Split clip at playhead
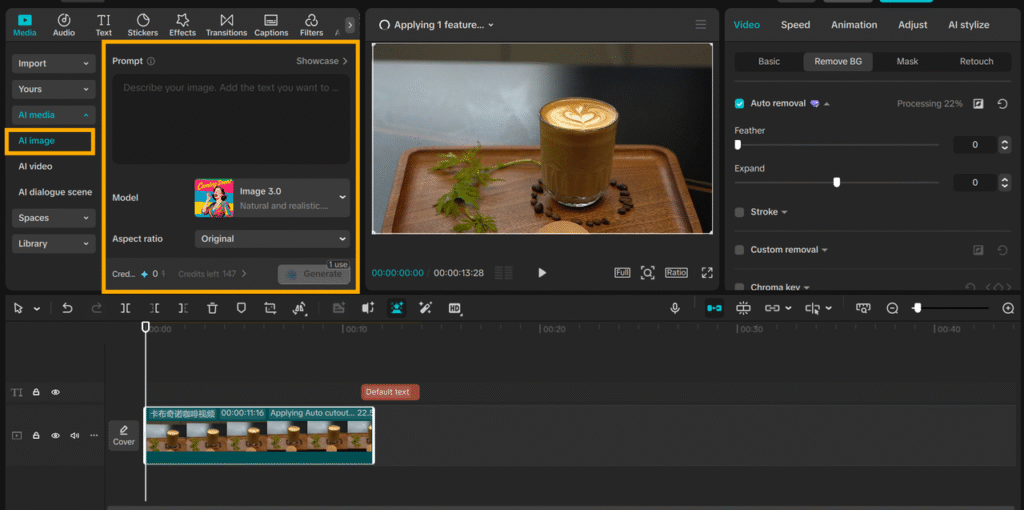The image size is (1024, 510). (125, 308)
